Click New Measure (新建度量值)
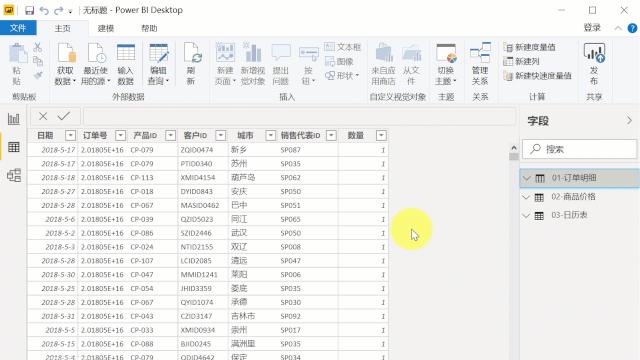Screen dimensions: 640x360 click(x=530, y=47)
